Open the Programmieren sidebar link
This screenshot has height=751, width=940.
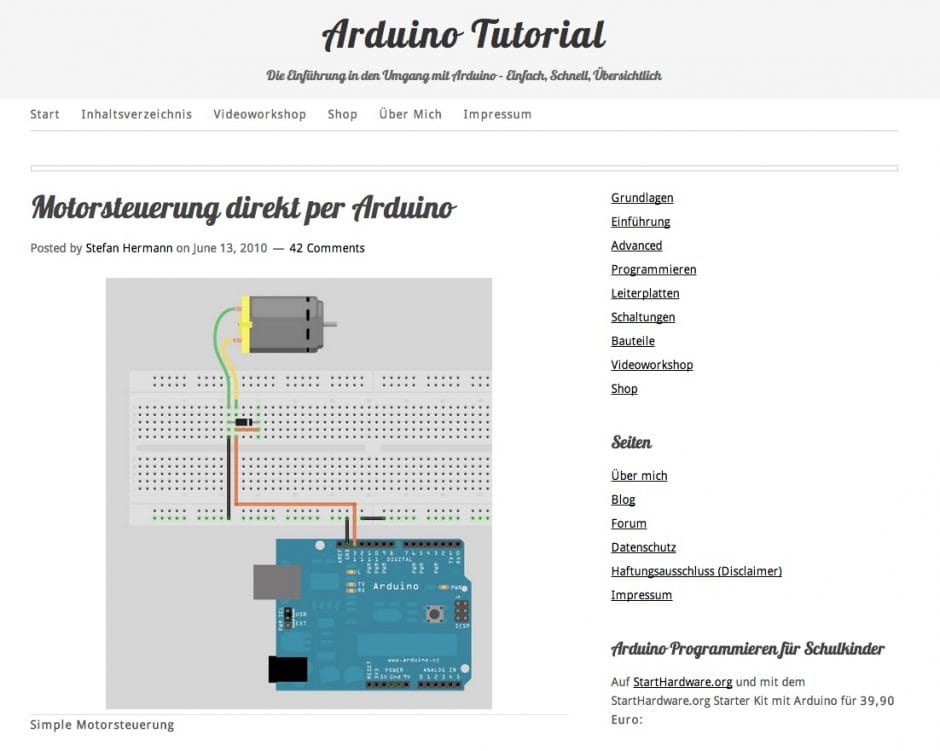[x=653, y=270]
